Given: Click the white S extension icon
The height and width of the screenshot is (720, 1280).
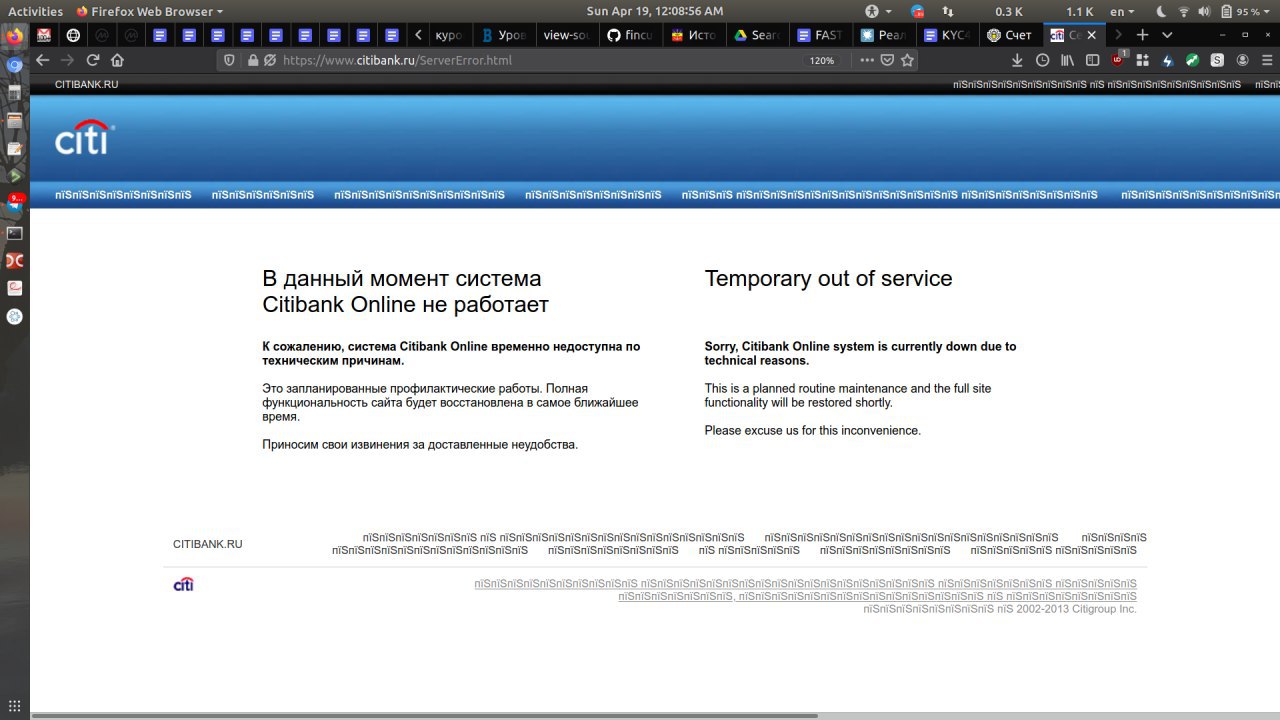Looking at the screenshot, I should (1217, 60).
